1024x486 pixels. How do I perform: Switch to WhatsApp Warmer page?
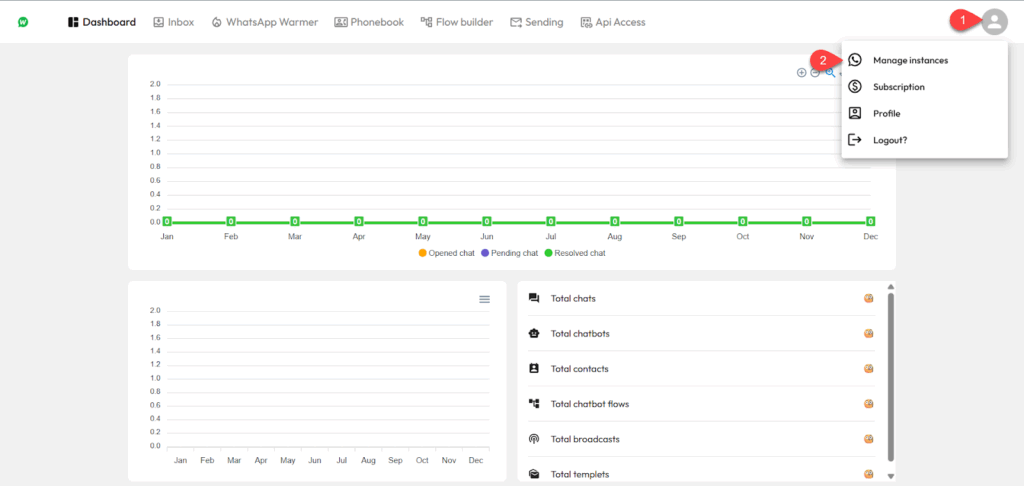point(264,22)
